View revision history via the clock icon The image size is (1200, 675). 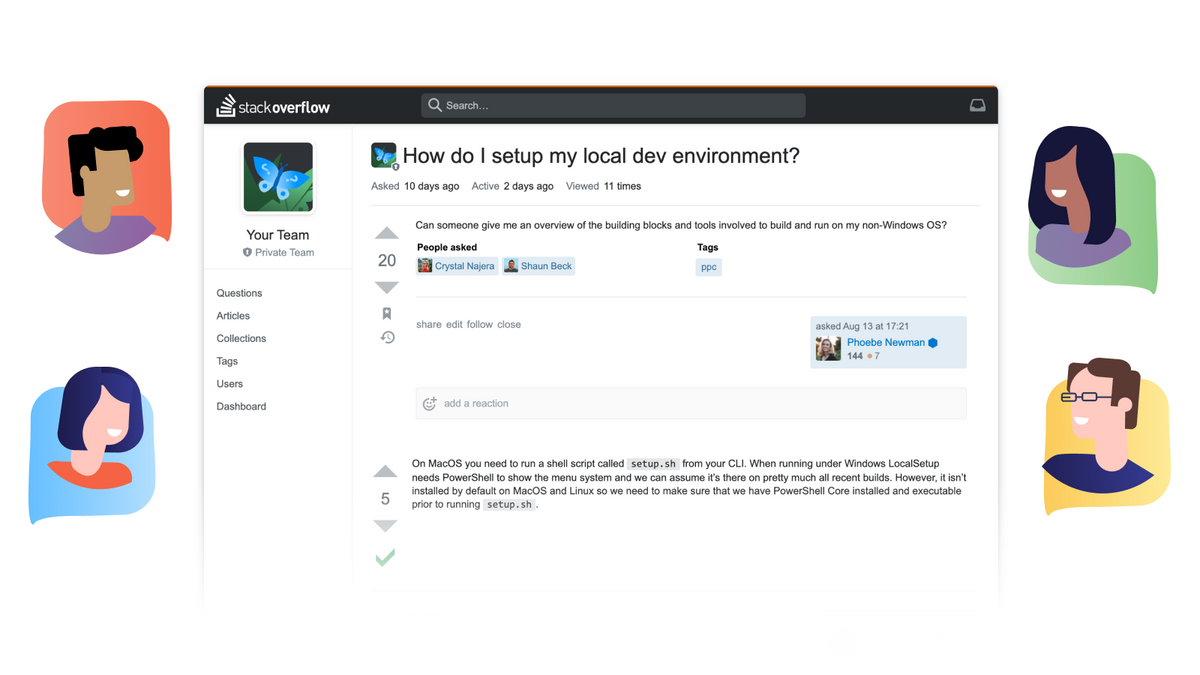pyautogui.click(x=386, y=338)
